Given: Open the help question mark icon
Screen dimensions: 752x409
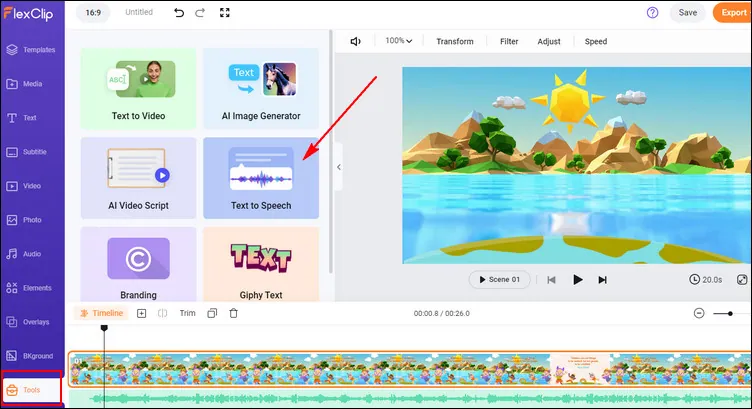Looking at the screenshot, I should click(652, 13).
